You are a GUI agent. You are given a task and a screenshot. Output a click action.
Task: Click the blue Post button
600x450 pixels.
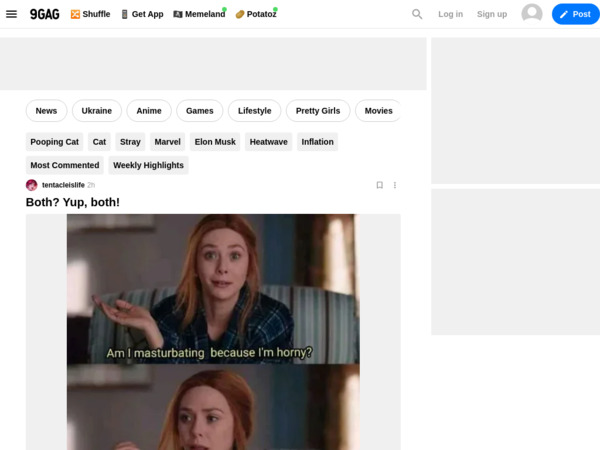(576, 14)
